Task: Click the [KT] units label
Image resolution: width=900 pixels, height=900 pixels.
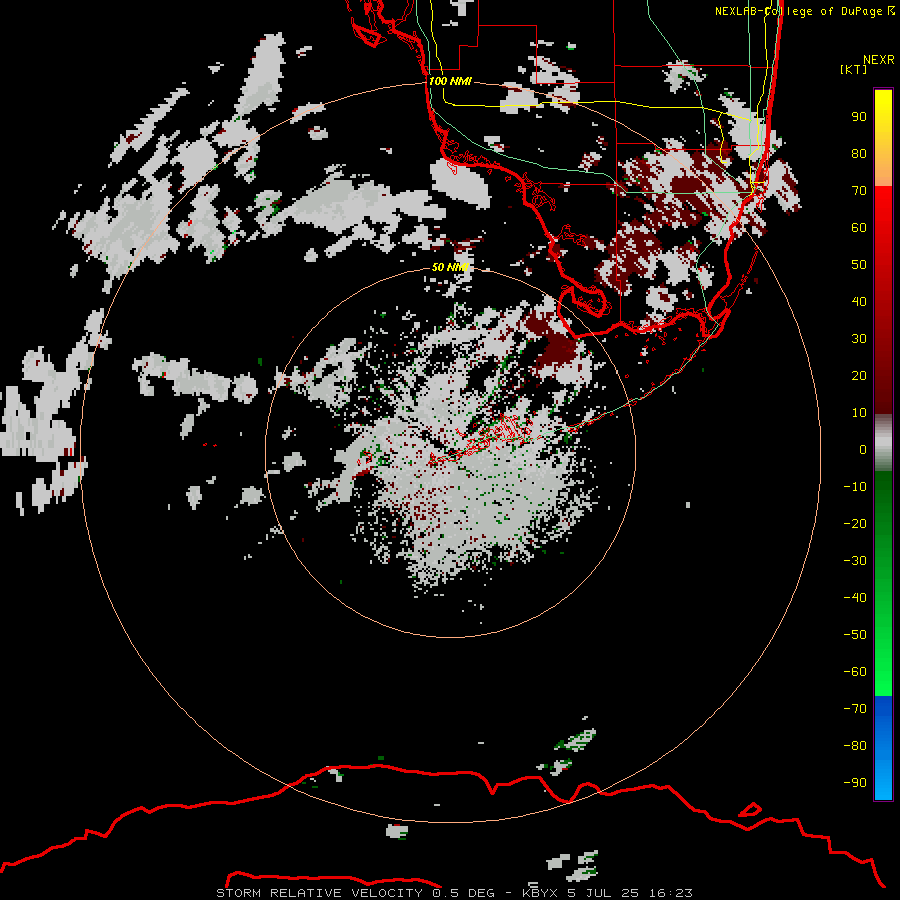Action: click(x=853, y=69)
